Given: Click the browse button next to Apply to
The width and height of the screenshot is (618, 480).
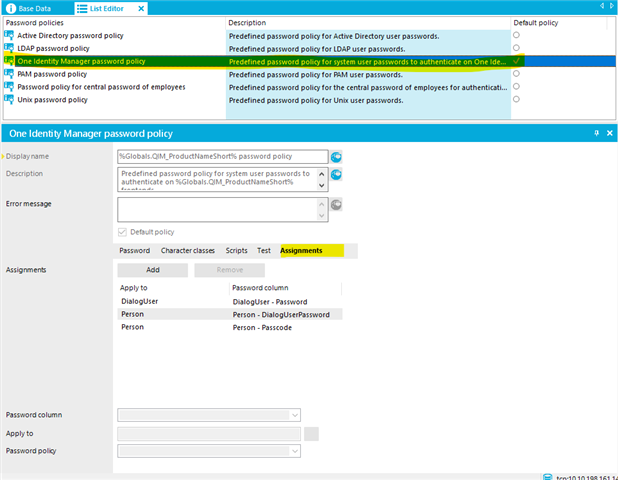Looking at the screenshot, I should 311,434.
